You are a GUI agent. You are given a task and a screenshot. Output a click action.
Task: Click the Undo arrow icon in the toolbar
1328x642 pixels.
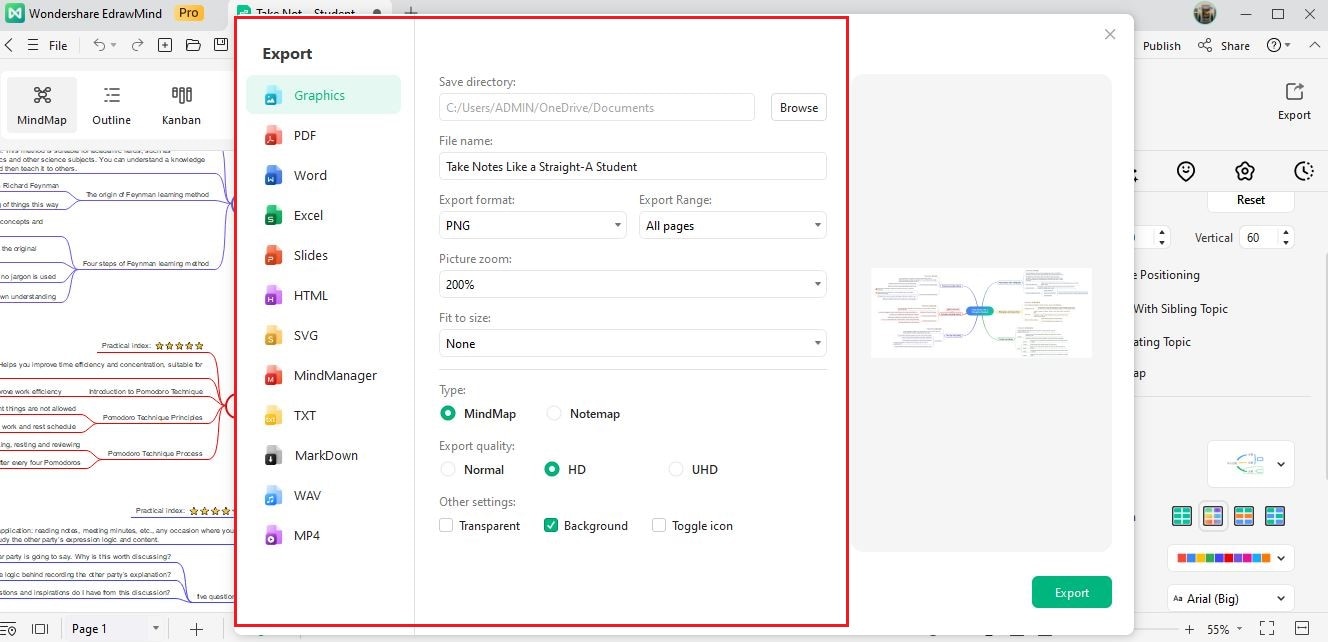tap(99, 45)
